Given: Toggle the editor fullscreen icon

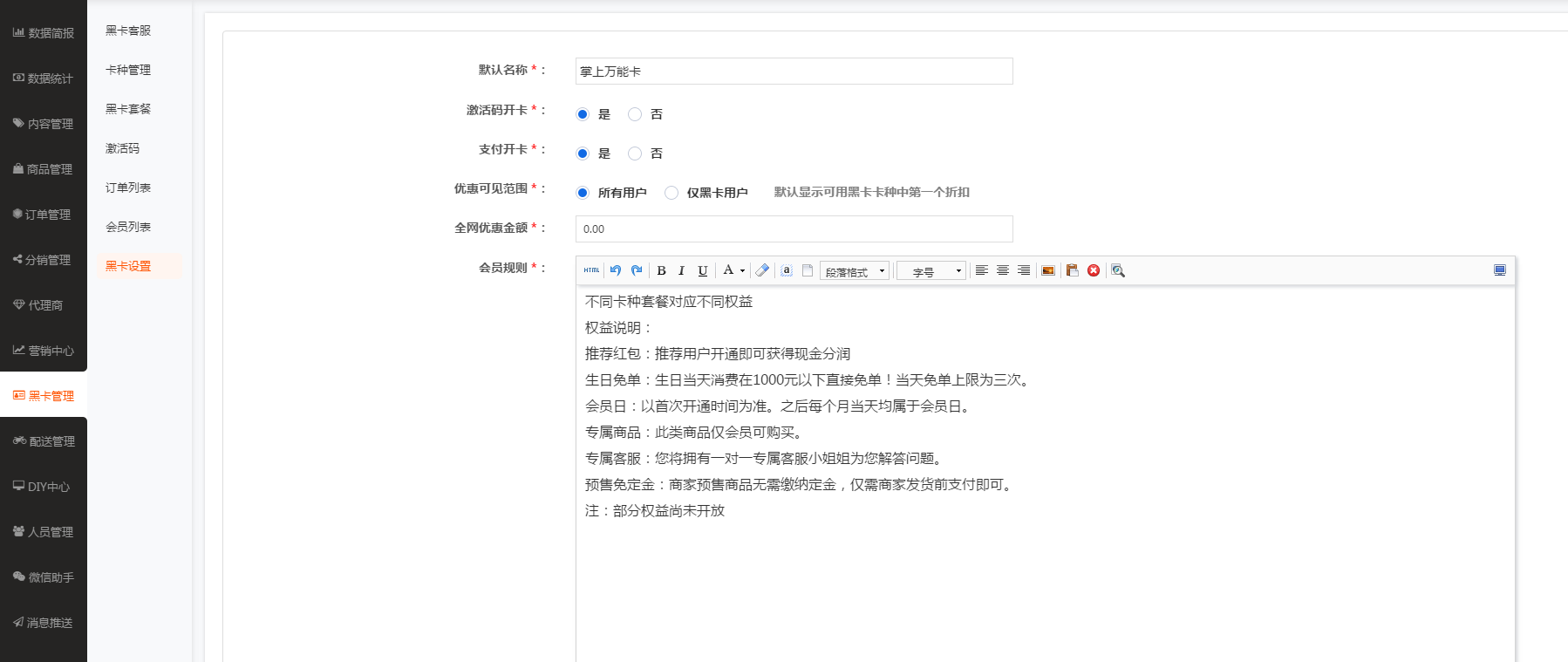Looking at the screenshot, I should tap(1500, 270).
